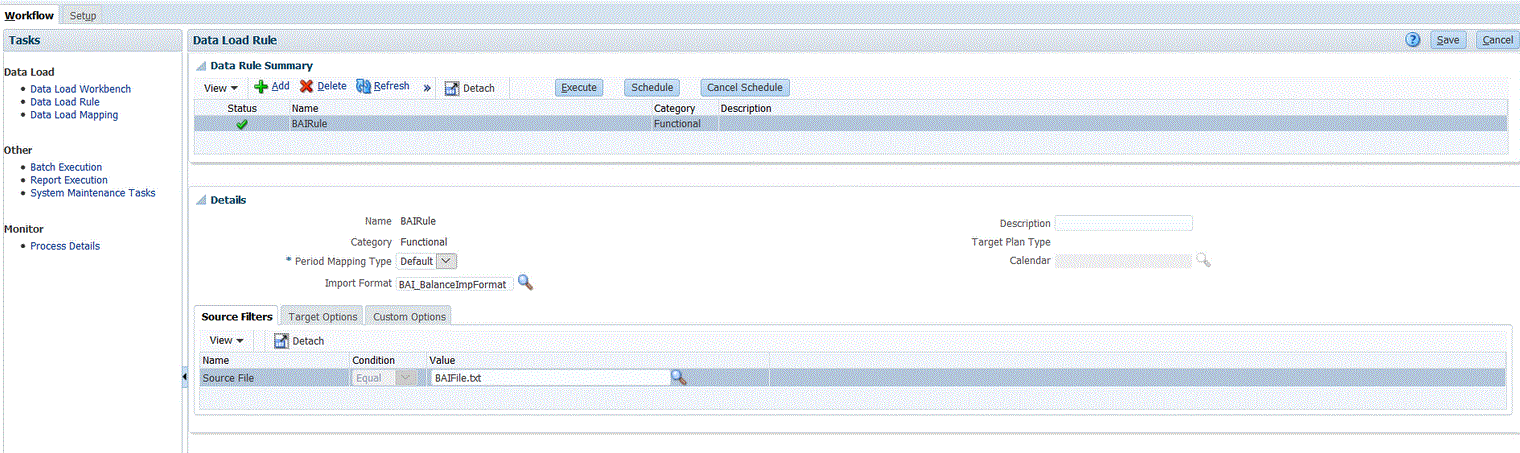Screen dimensions: 1520x453
Task: Click the Add green plus icon
Action: pyautogui.click(x=261, y=87)
